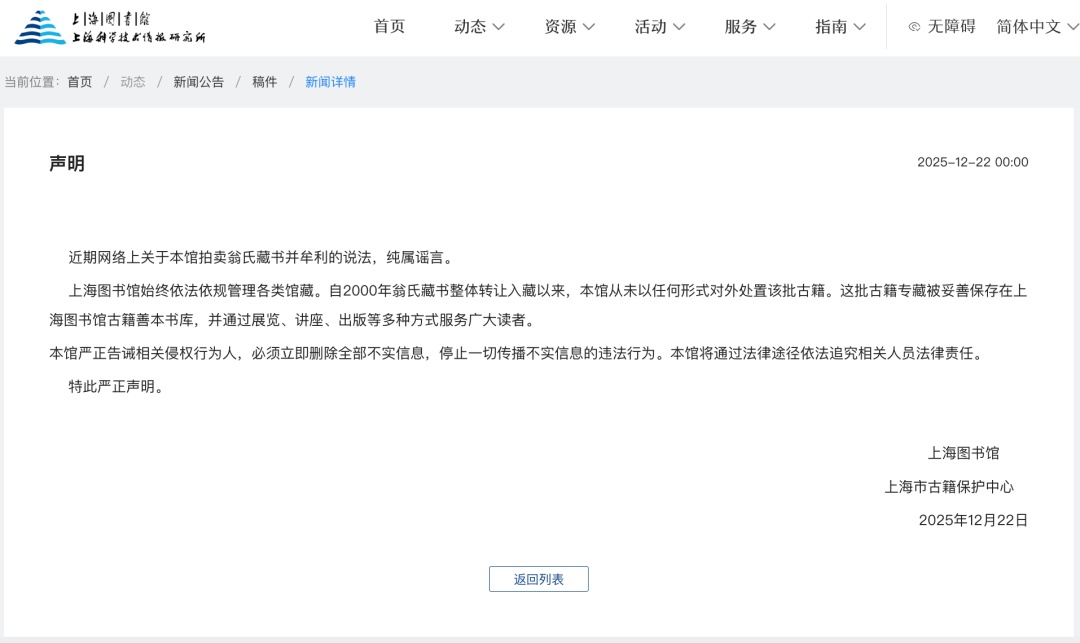Click the circled accessibility icon beside 无障碍
The width and height of the screenshot is (1080, 643).
(x=914, y=27)
